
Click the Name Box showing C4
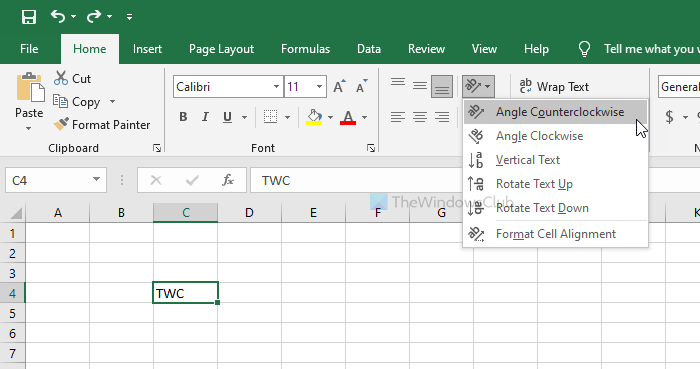coord(47,180)
